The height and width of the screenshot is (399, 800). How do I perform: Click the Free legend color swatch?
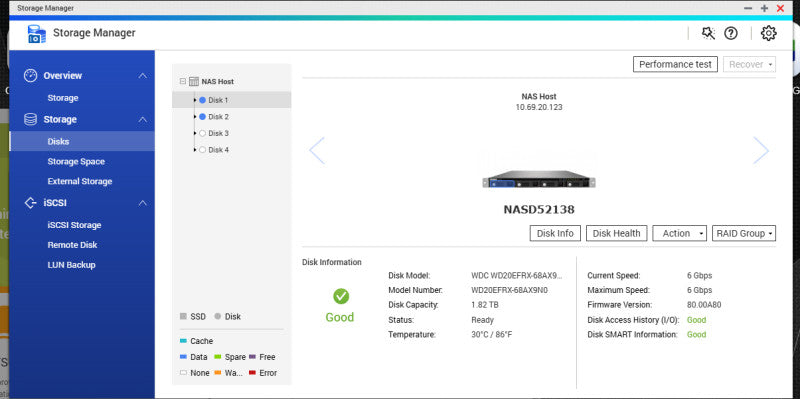tap(252, 357)
